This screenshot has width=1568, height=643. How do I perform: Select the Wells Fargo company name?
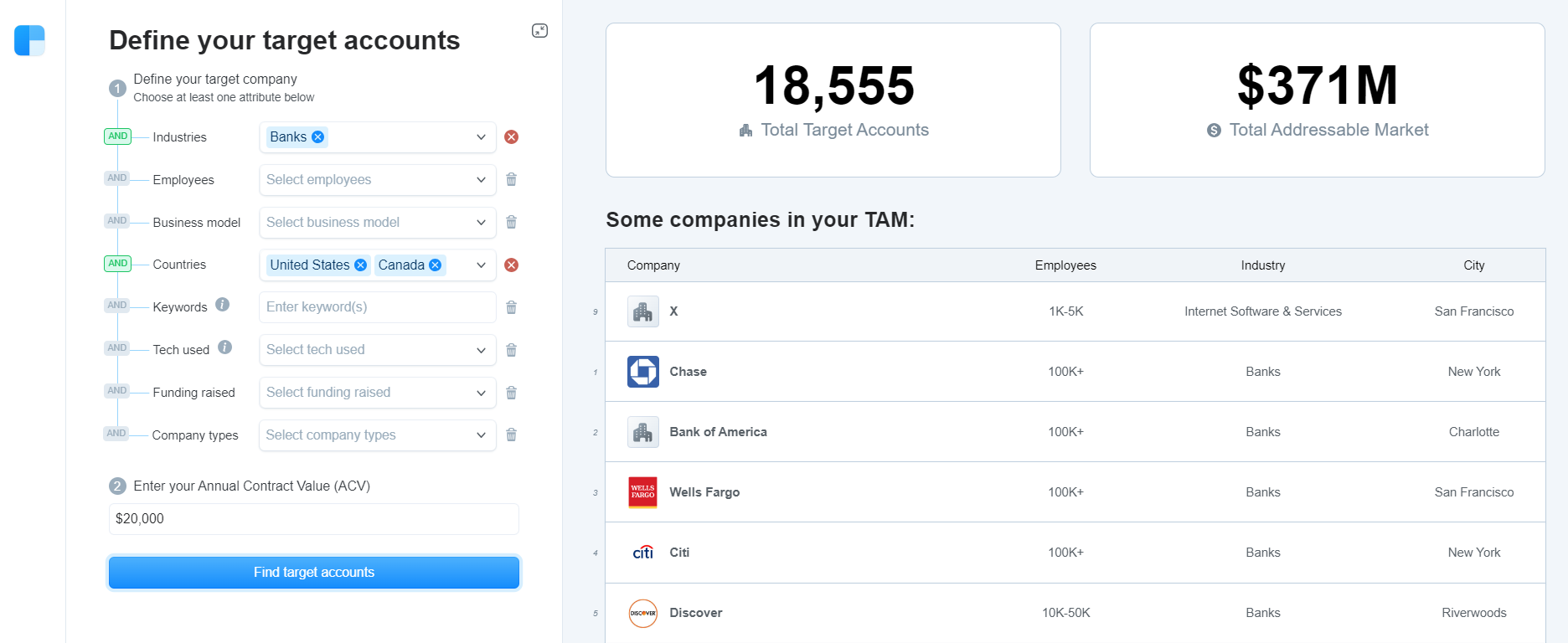pyautogui.click(x=704, y=492)
